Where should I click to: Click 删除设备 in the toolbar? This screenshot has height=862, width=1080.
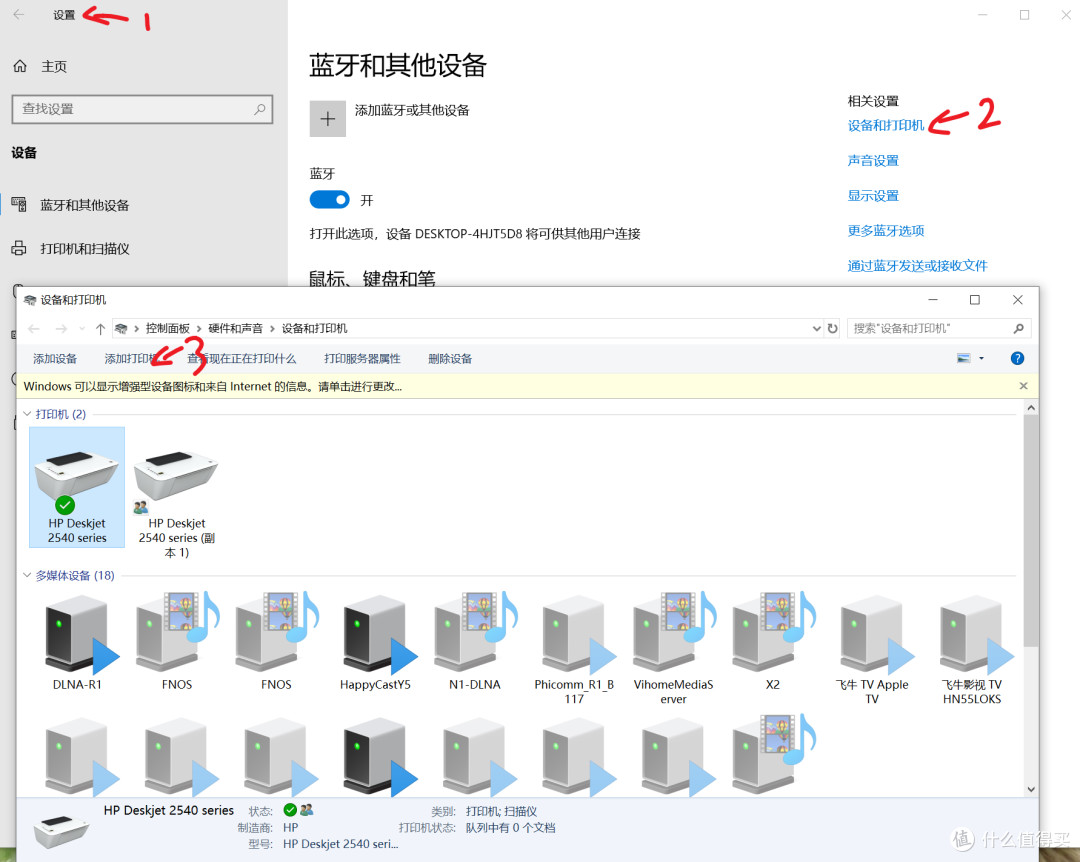[450, 358]
